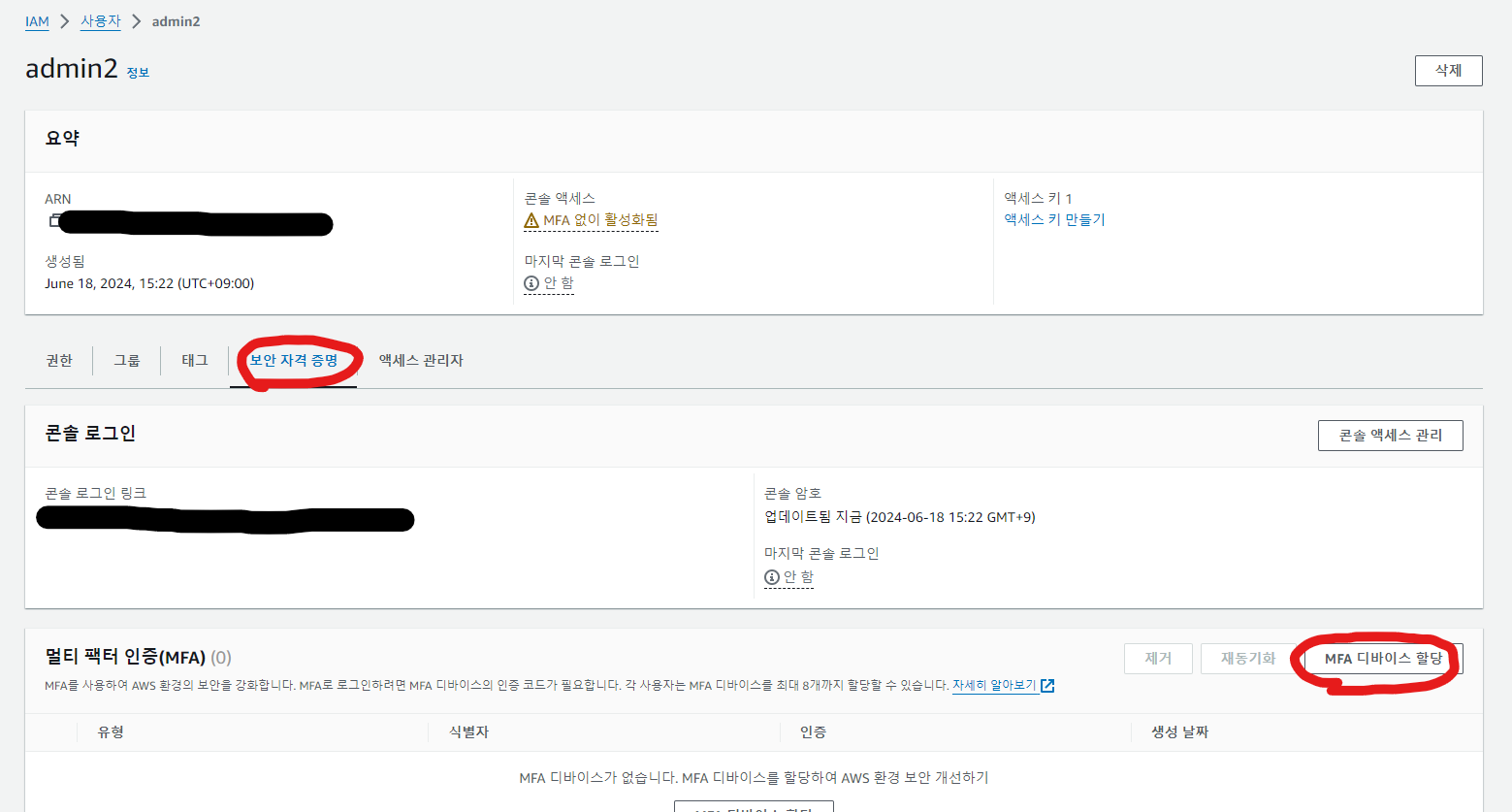
Task: Select the 태그 tab
Action: (194, 360)
